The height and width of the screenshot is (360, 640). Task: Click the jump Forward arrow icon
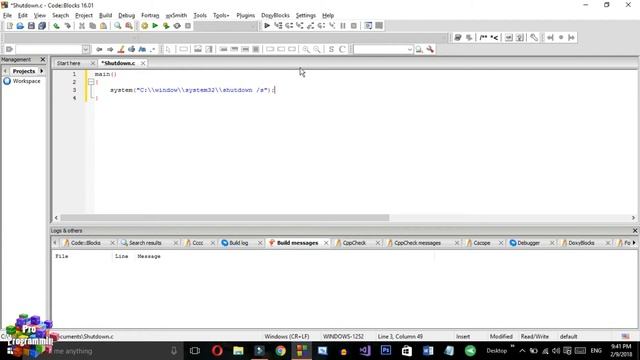(x=110, y=49)
